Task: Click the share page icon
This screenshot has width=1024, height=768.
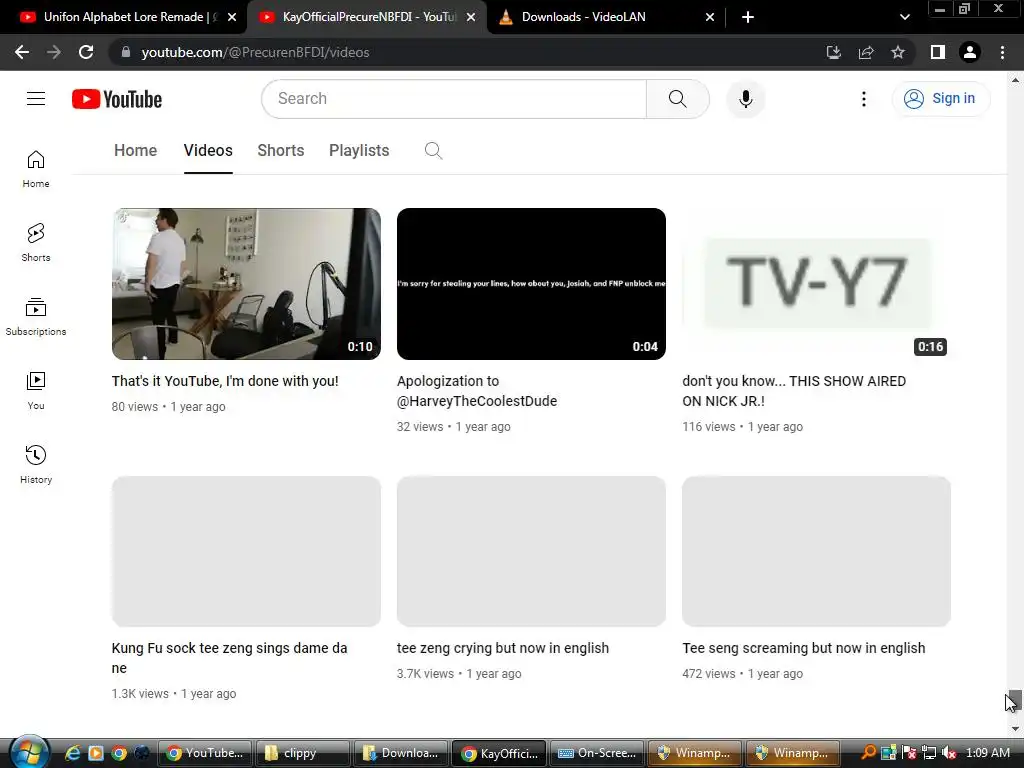Action: [865, 52]
